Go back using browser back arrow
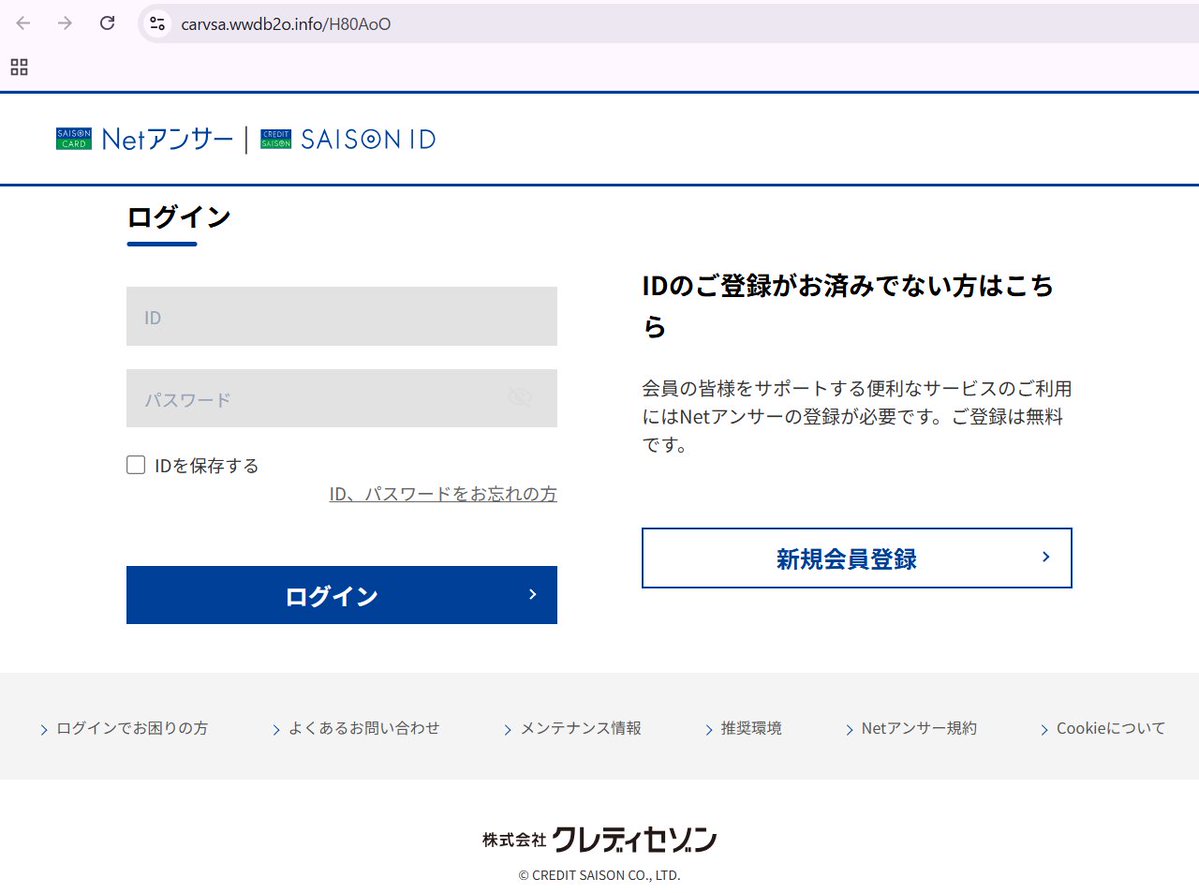 (23, 24)
